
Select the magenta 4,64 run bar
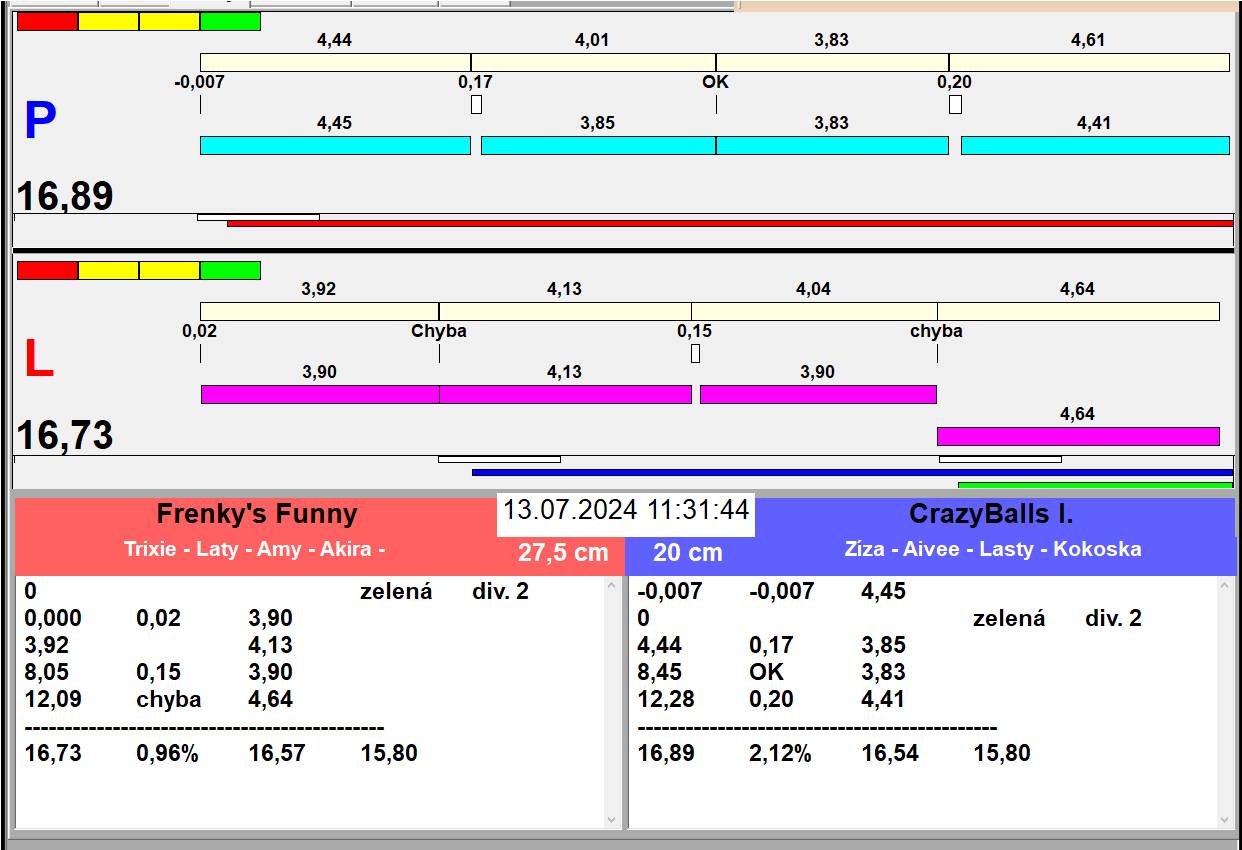[x=1078, y=436]
